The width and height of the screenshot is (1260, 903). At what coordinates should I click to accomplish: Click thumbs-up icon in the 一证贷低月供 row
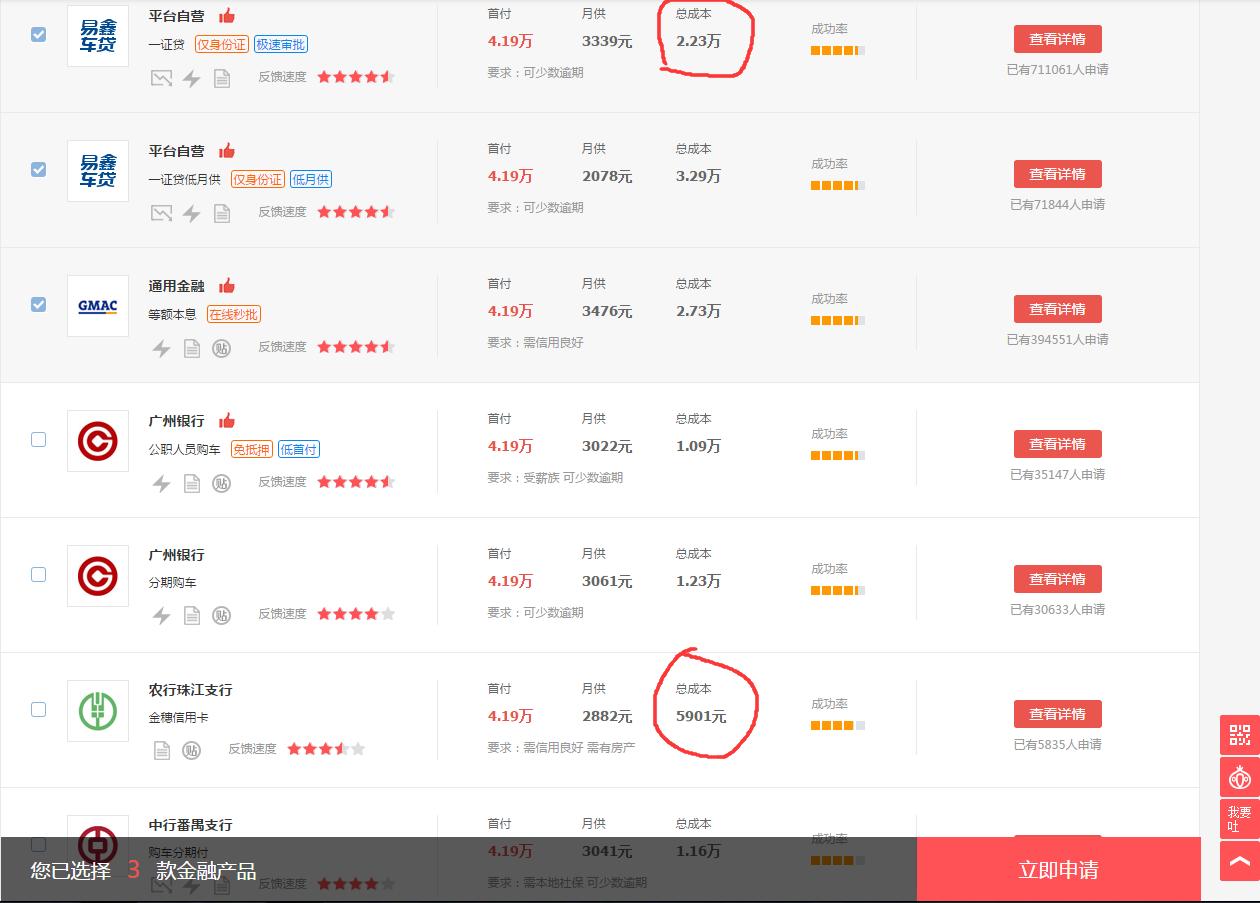pos(227,150)
